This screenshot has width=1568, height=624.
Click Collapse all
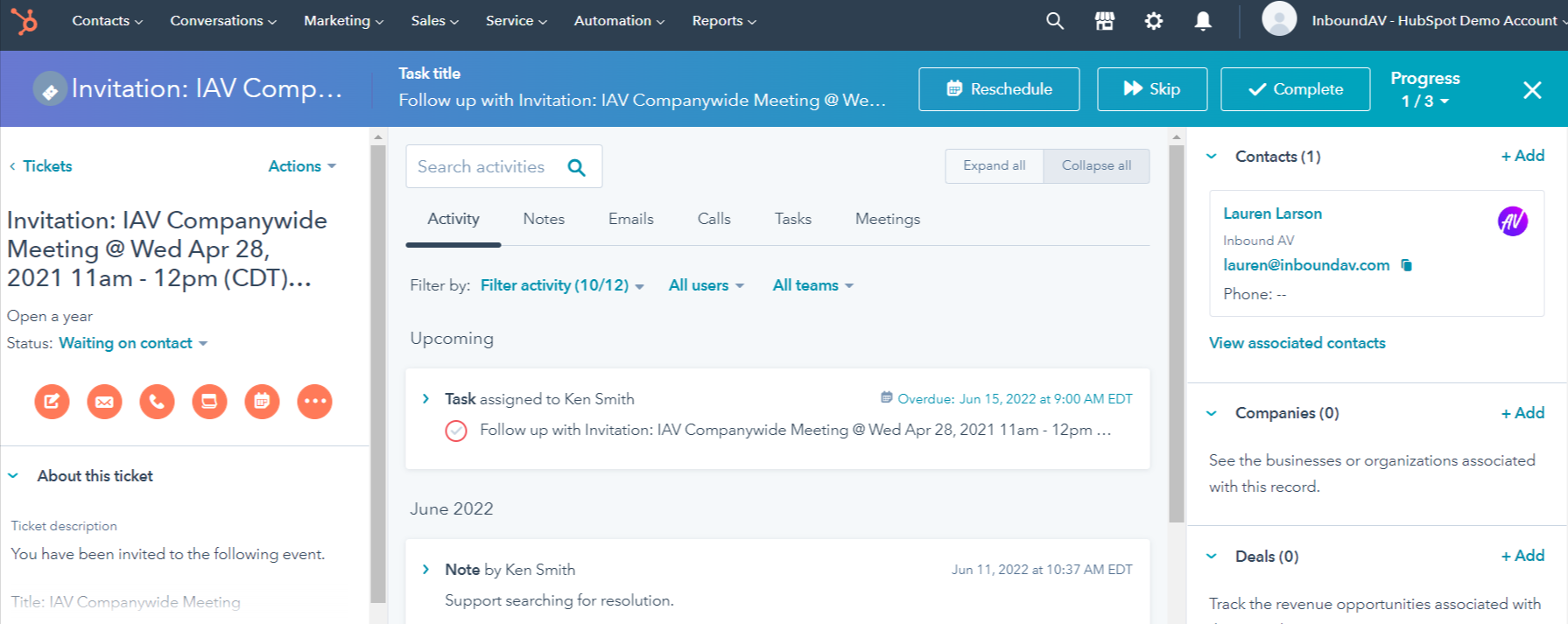click(x=1096, y=165)
